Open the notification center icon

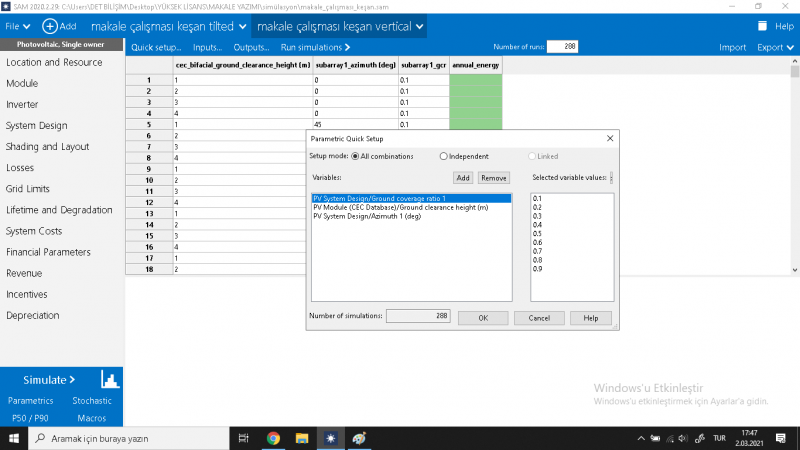780,438
